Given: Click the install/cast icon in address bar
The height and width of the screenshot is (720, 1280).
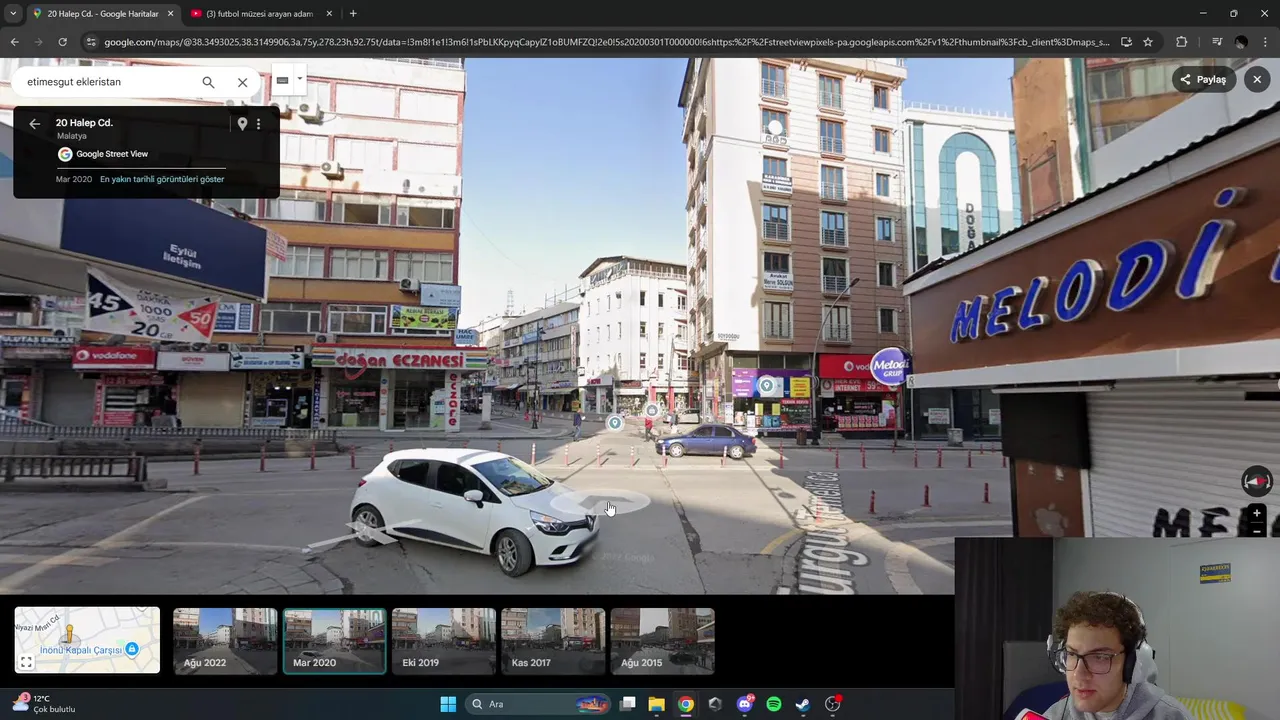Looking at the screenshot, I should 1126,42.
